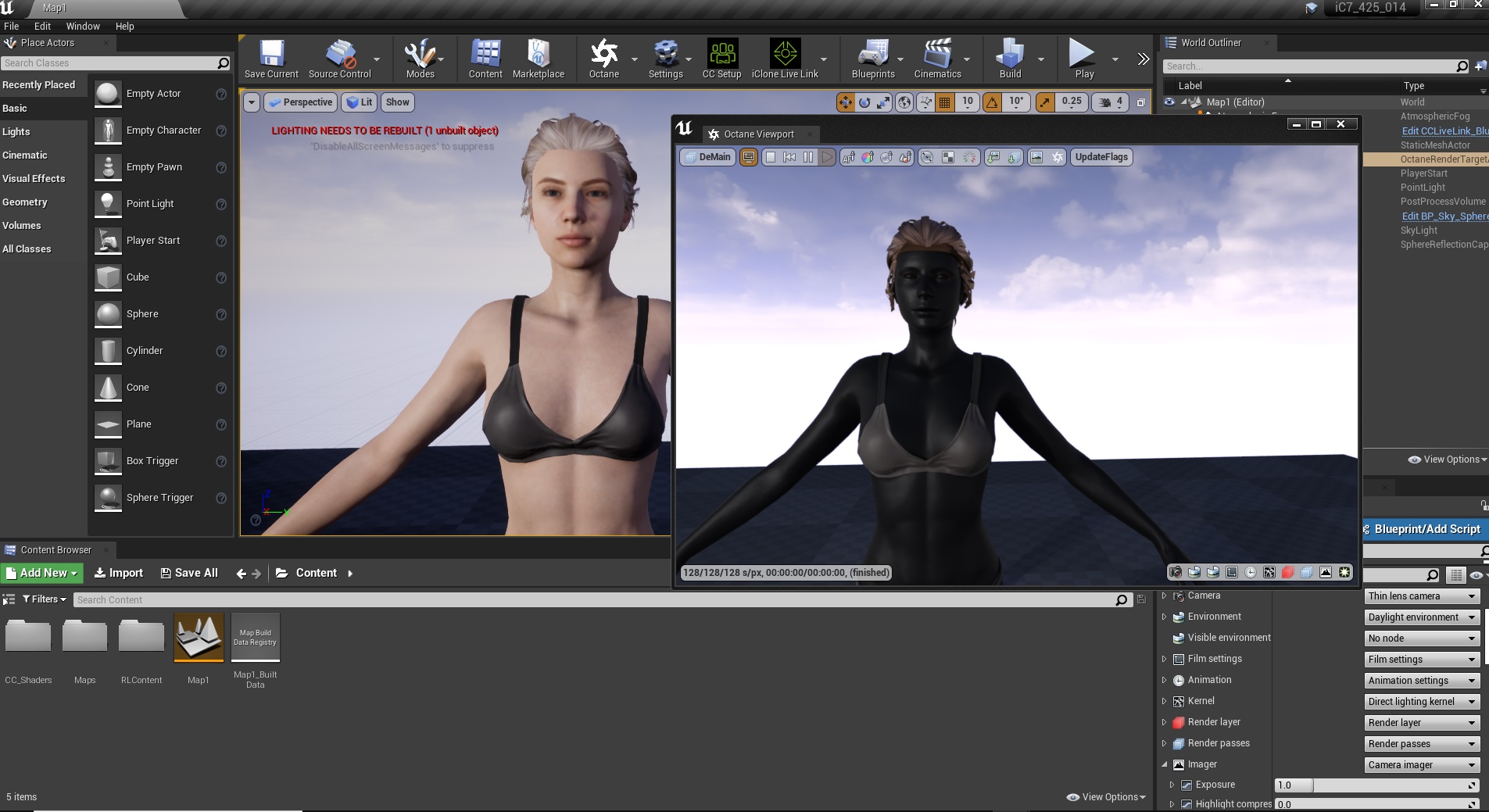Image resolution: width=1489 pixels, height=812 pixels.
Task: Click the UpdateFlags button in the Octane Viewport
Action: tap(1101, 157)
